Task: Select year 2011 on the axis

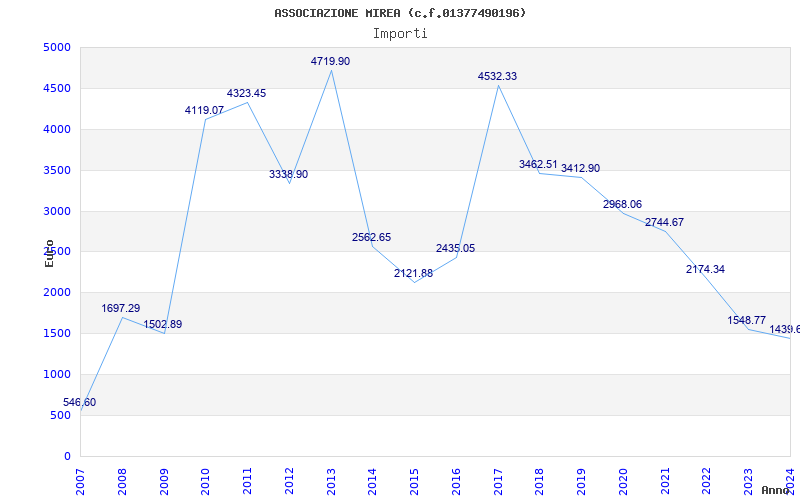Action: click(247, 482)
